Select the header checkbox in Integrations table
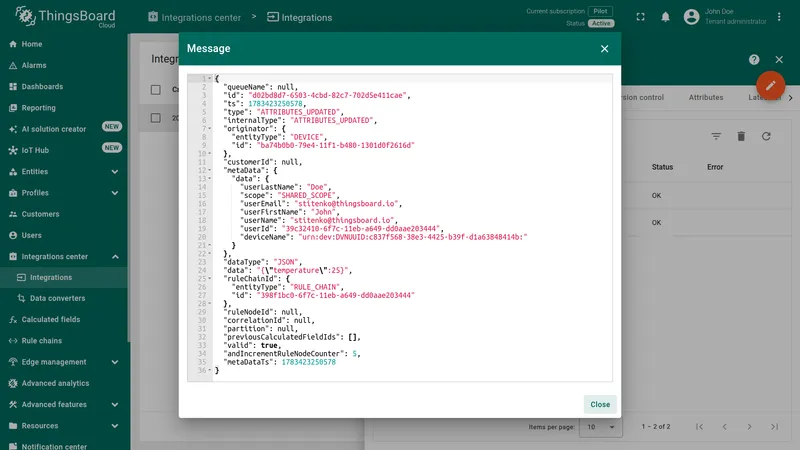 click(156, 90)
